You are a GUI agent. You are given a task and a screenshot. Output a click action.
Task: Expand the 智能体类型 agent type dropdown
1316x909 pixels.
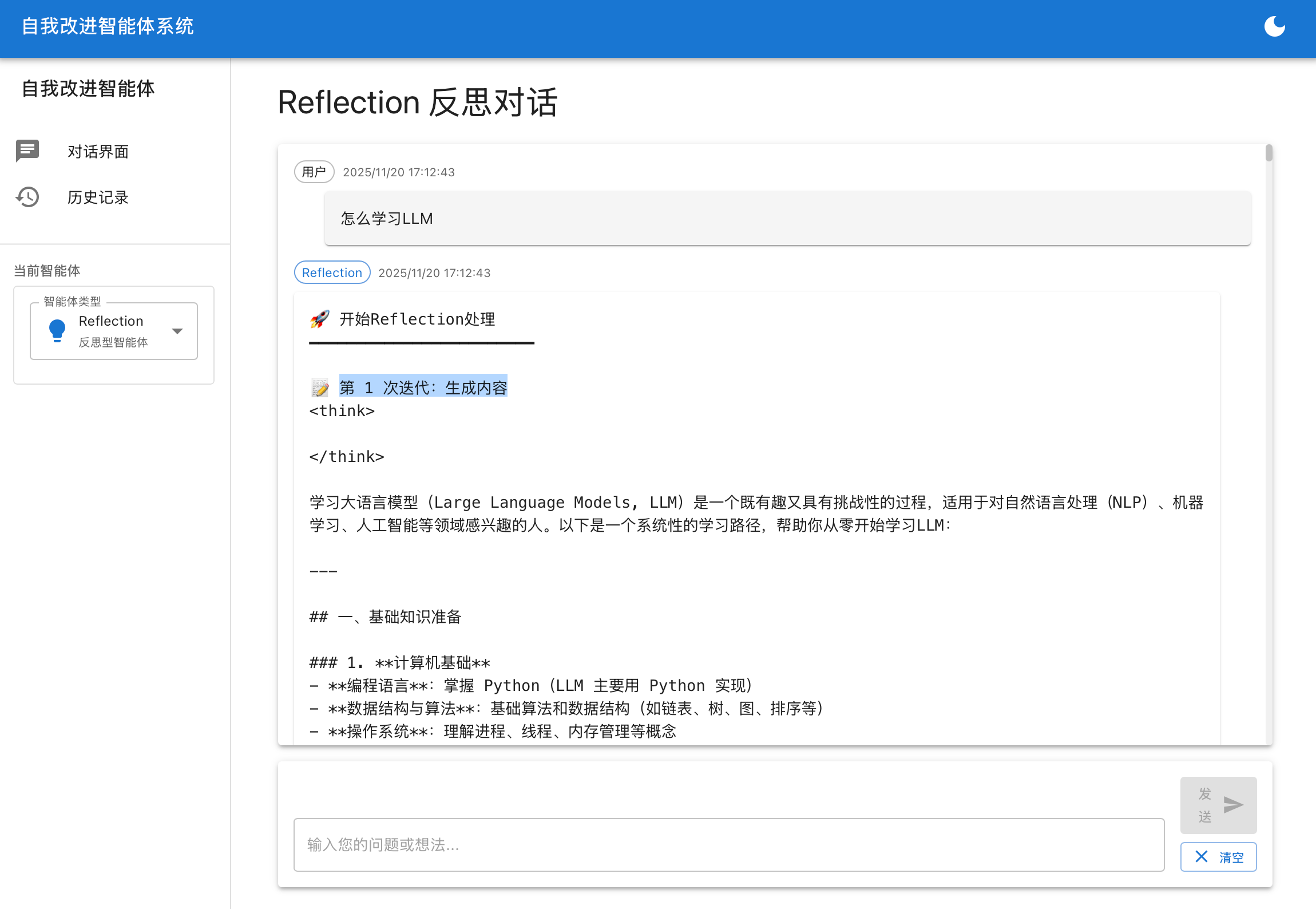(x=113, y=330)
